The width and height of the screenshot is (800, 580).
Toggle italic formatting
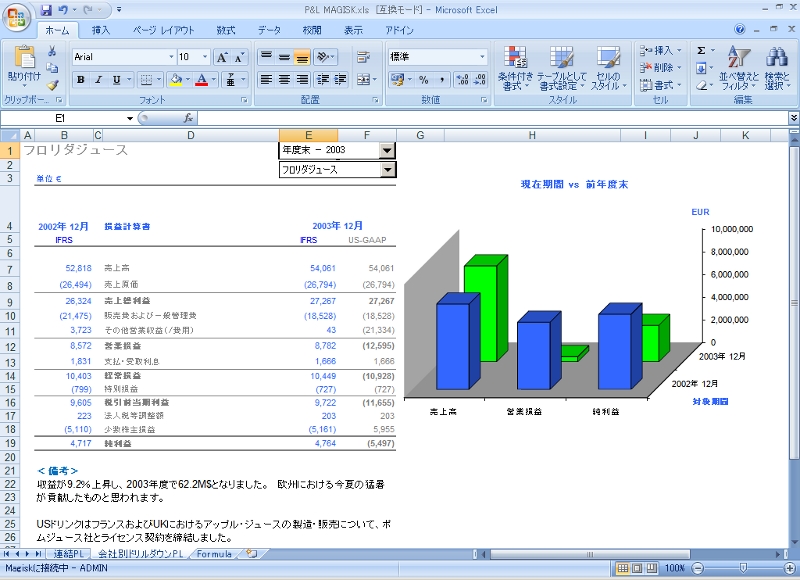coord(98,79)
